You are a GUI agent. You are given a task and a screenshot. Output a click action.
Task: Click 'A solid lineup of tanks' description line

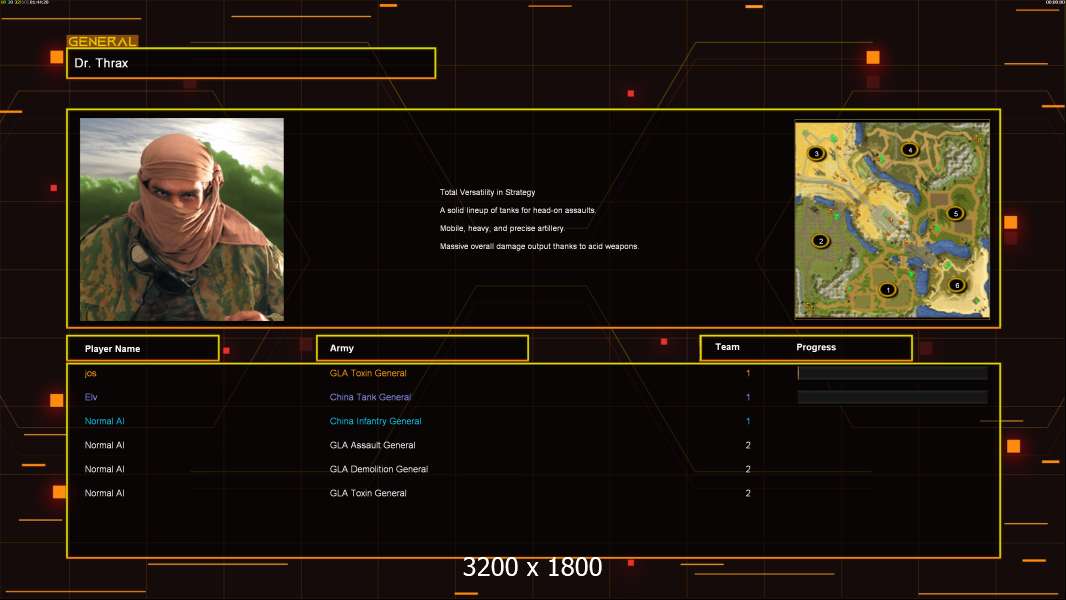[518, 210]
